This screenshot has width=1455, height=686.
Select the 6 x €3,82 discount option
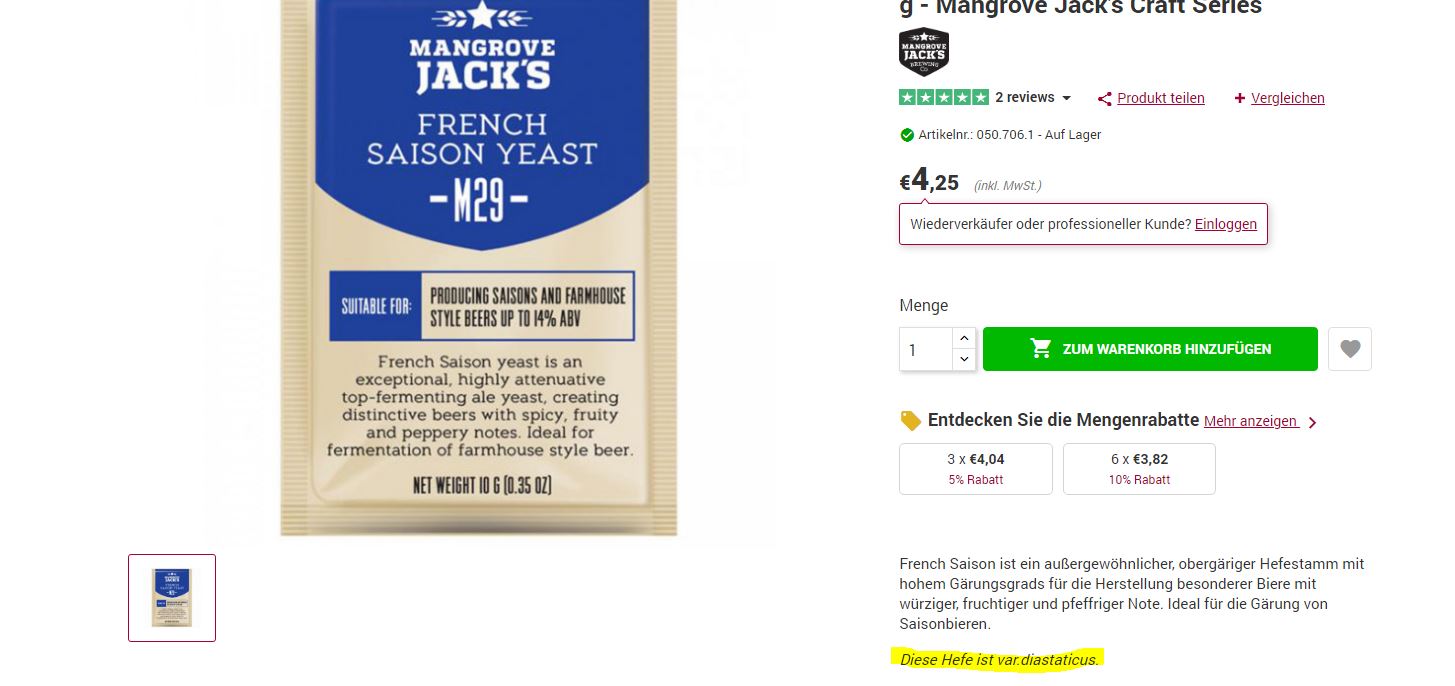(1139, 469)
